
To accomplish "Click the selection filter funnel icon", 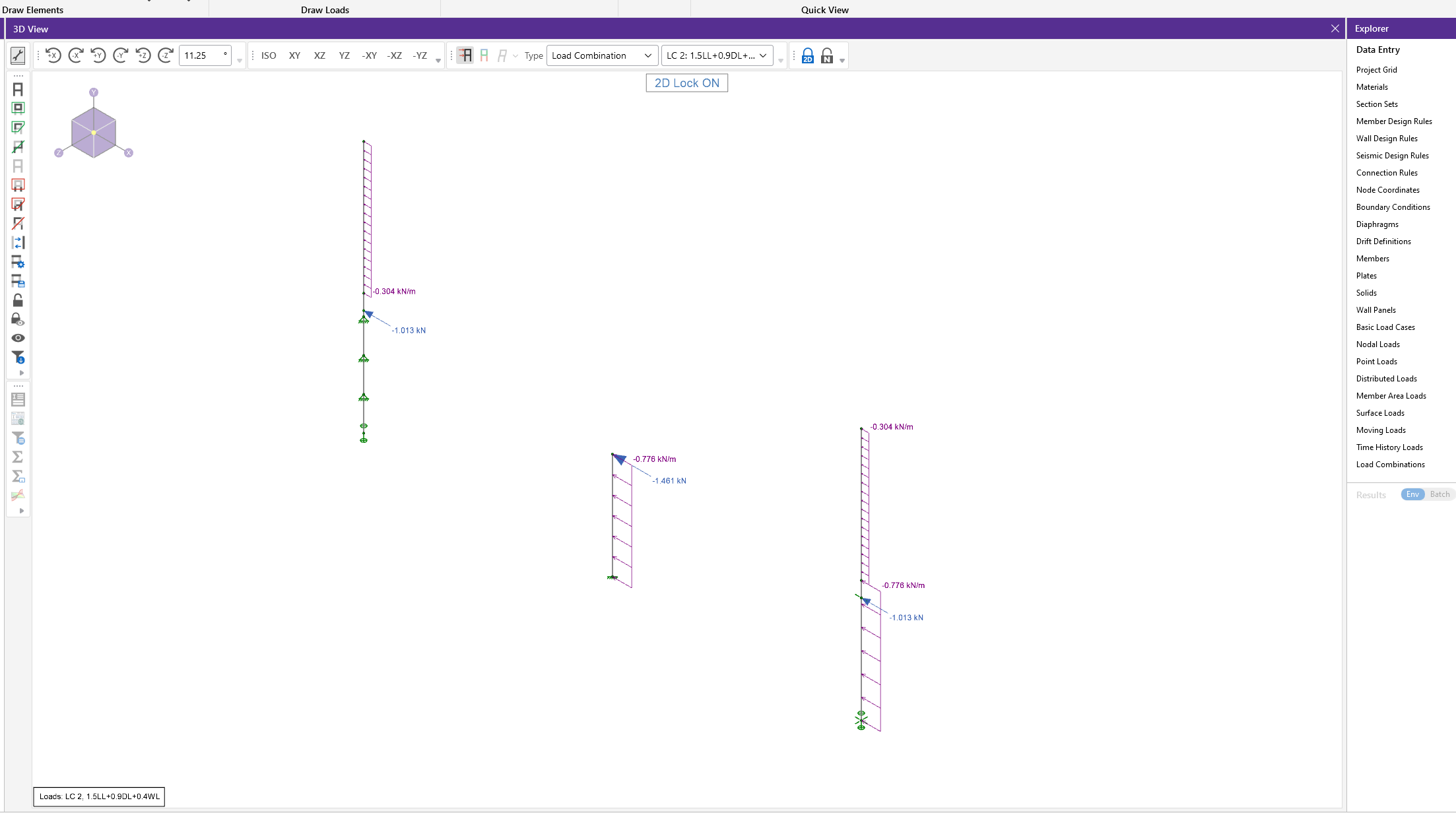I will pyautogui.click(x=18, y=357).
